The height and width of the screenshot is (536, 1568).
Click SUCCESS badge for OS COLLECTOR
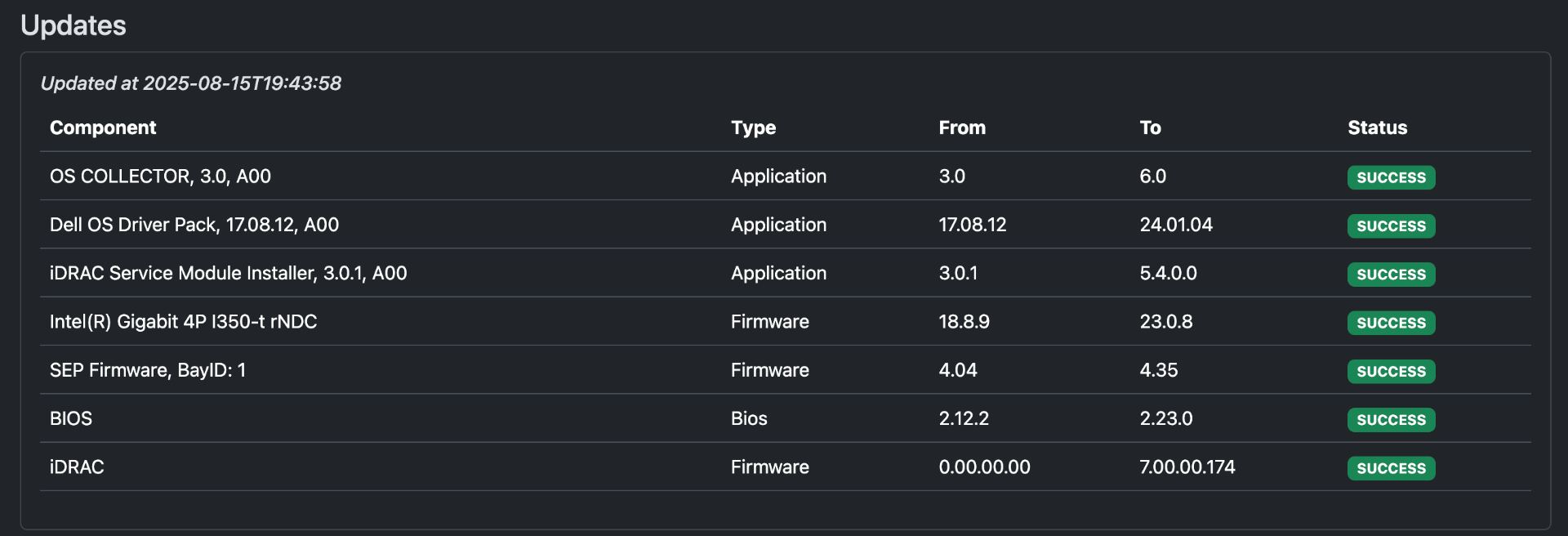[1391, 177]
